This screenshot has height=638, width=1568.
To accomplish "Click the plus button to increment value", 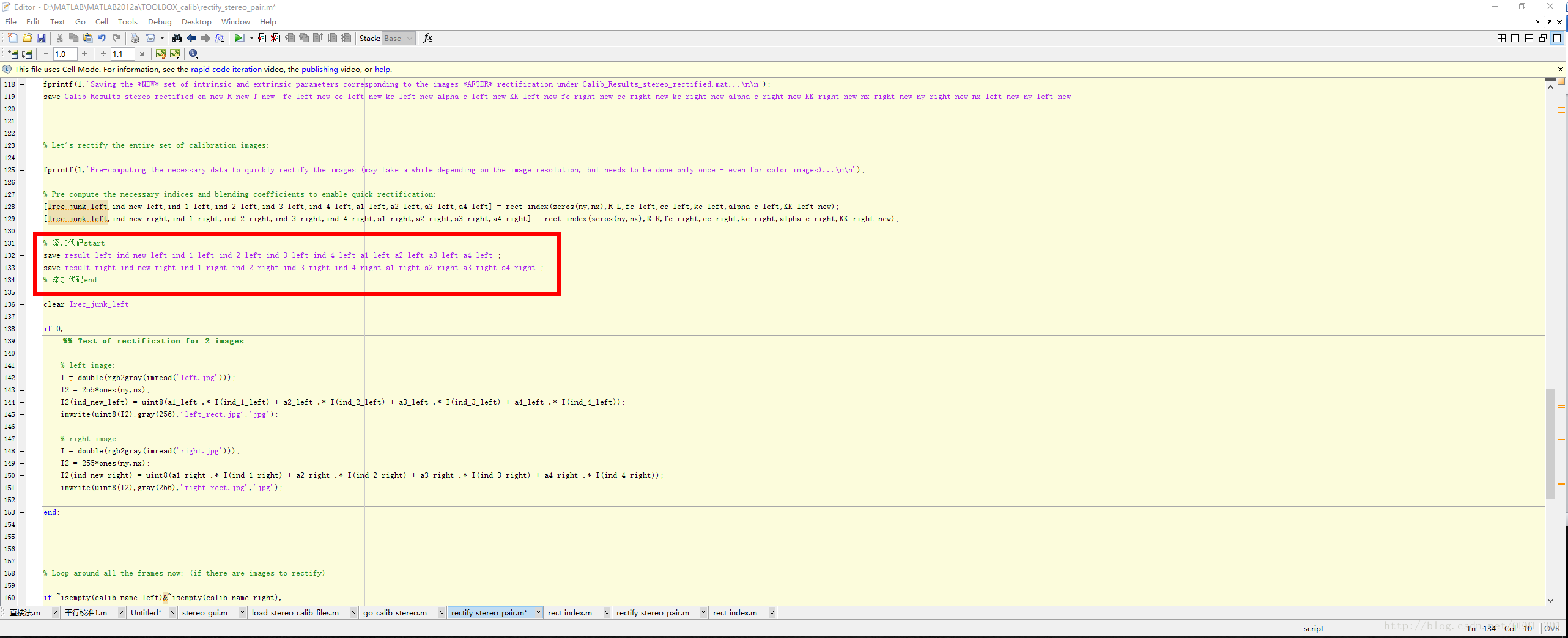I will (84, 54).
